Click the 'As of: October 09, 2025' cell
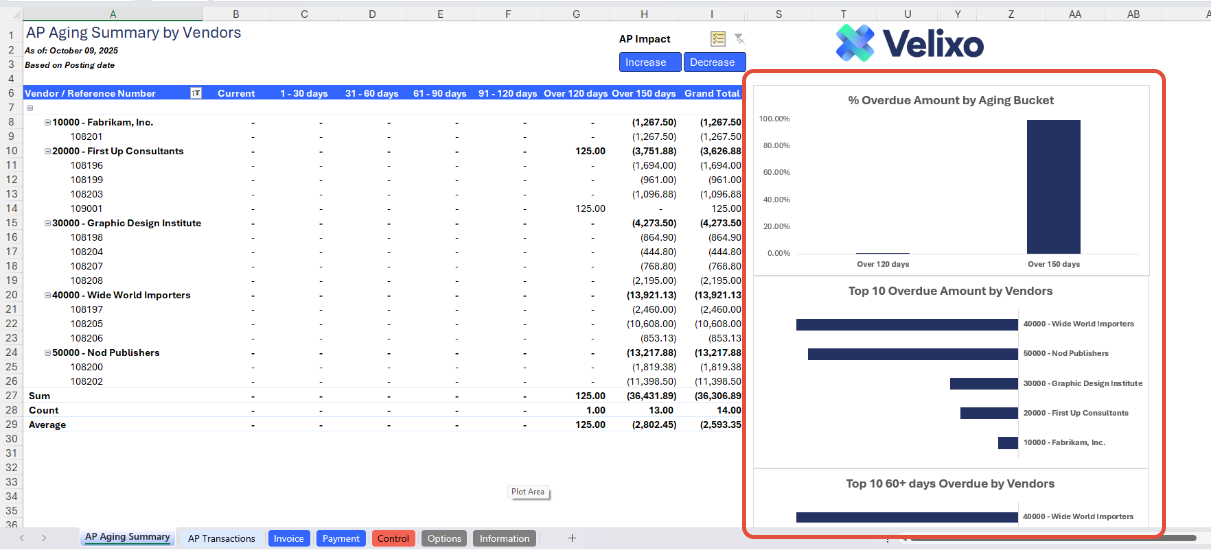The width and height of the screenshot is (1211, 550). (71, 50)
